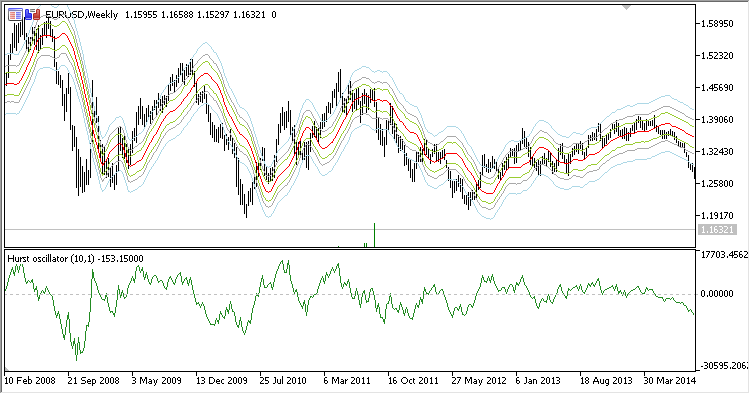Select the EURUSD,Weekly chart title
This screenshot has height=394, width=750.
click(x=81, y=15)
